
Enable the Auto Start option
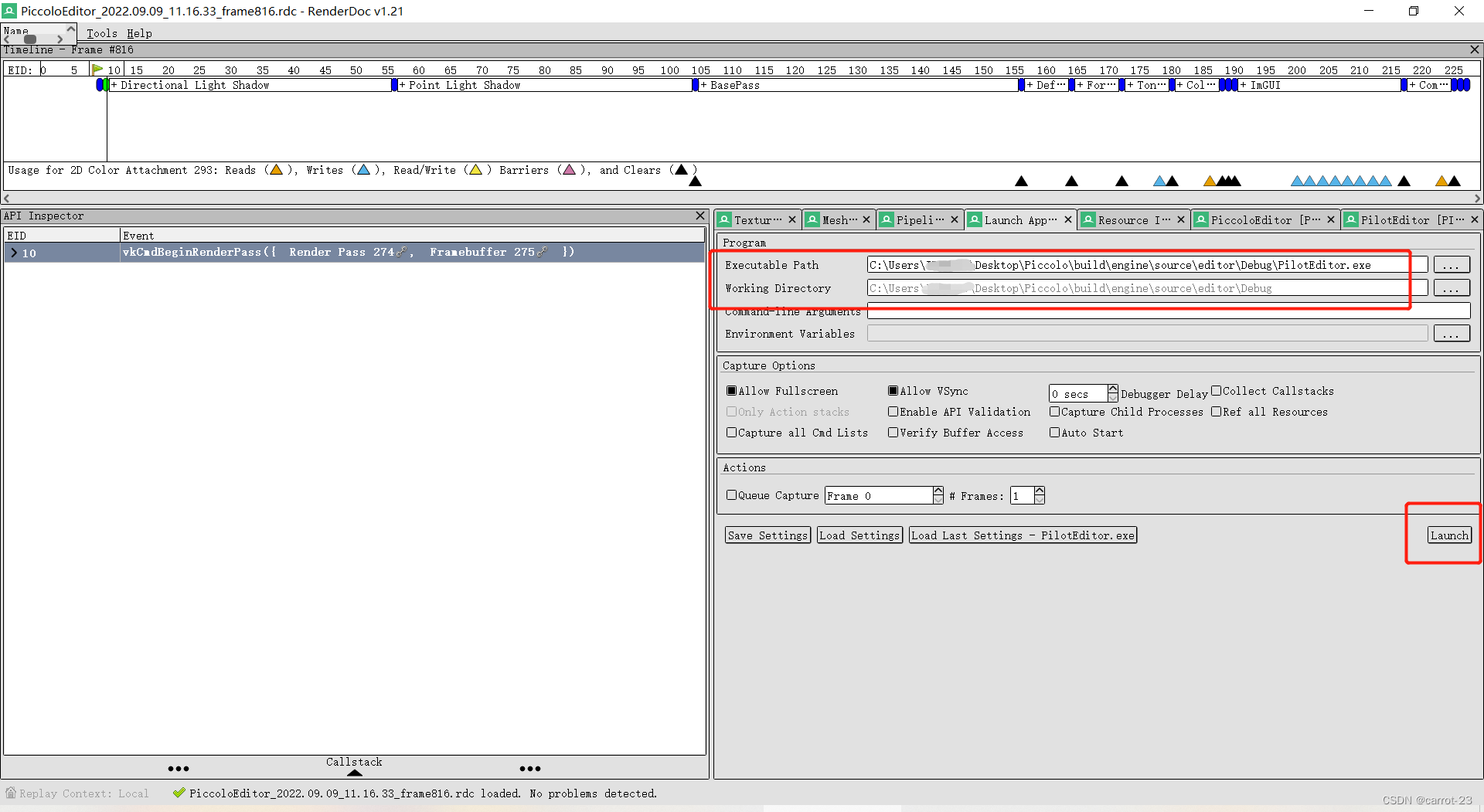(x=1056, y=433)
